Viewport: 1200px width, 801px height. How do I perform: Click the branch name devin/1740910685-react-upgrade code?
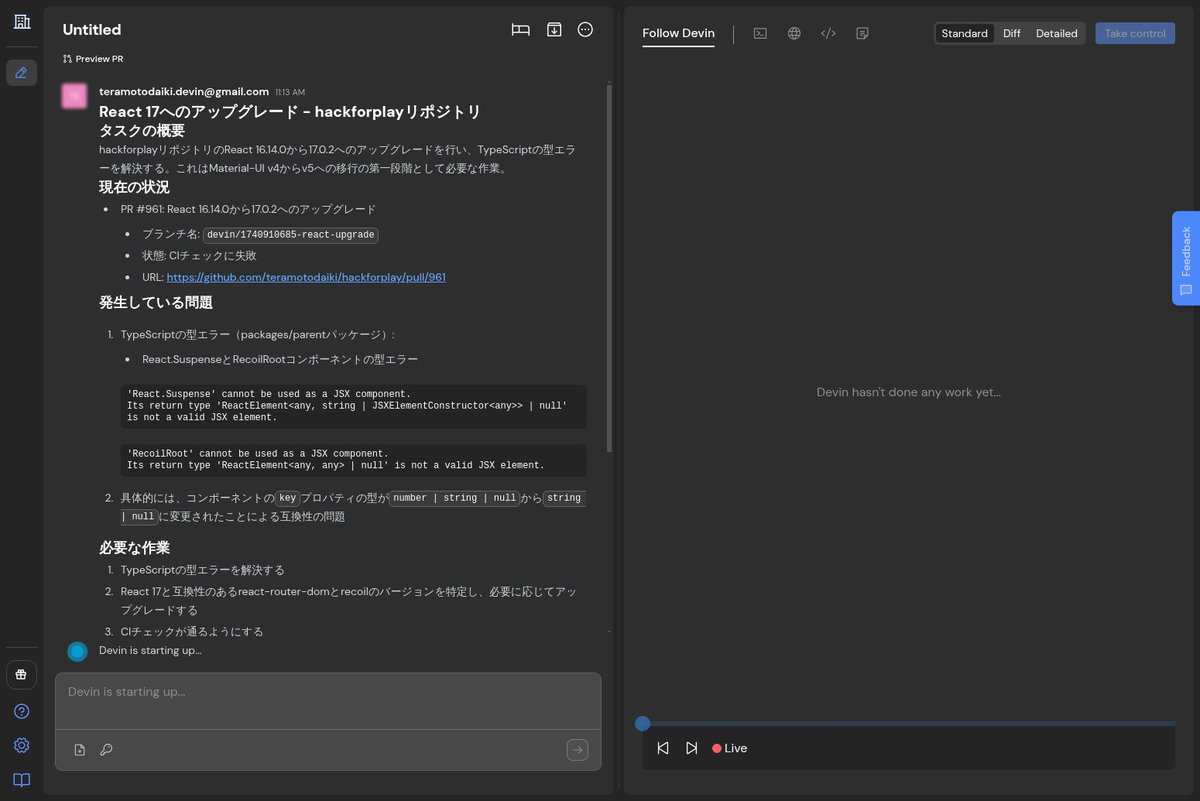coord(291,235)
